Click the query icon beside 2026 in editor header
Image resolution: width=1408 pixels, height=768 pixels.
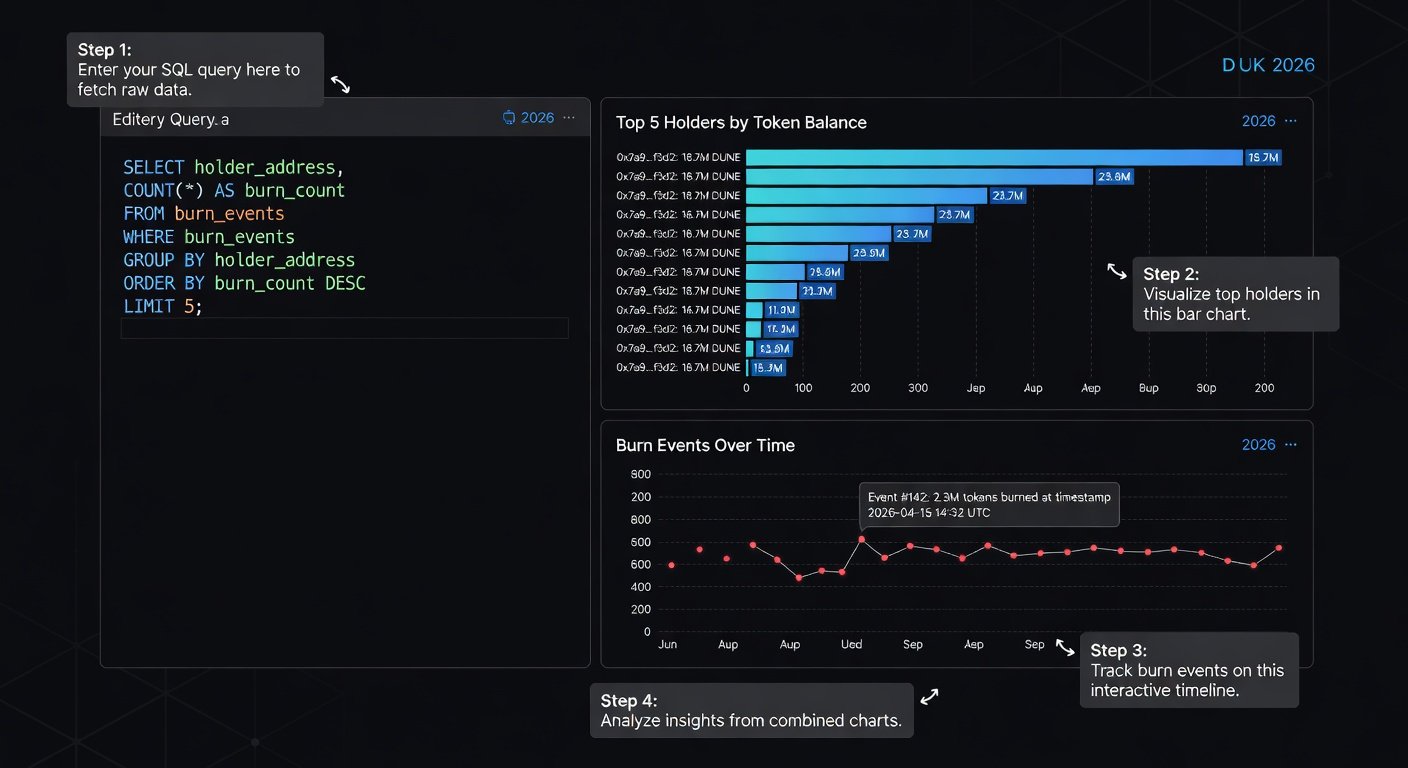[509, 118]
